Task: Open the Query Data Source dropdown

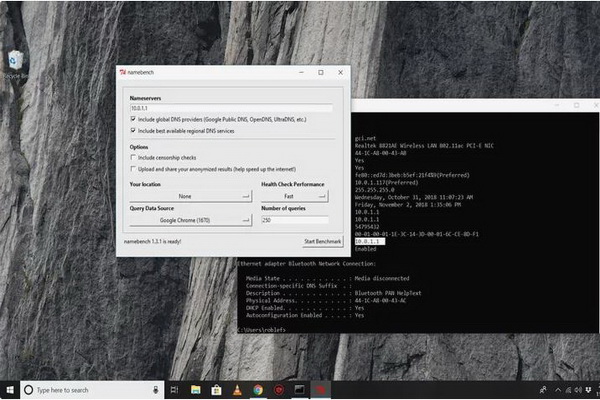Action: click(x=190, y=219)
